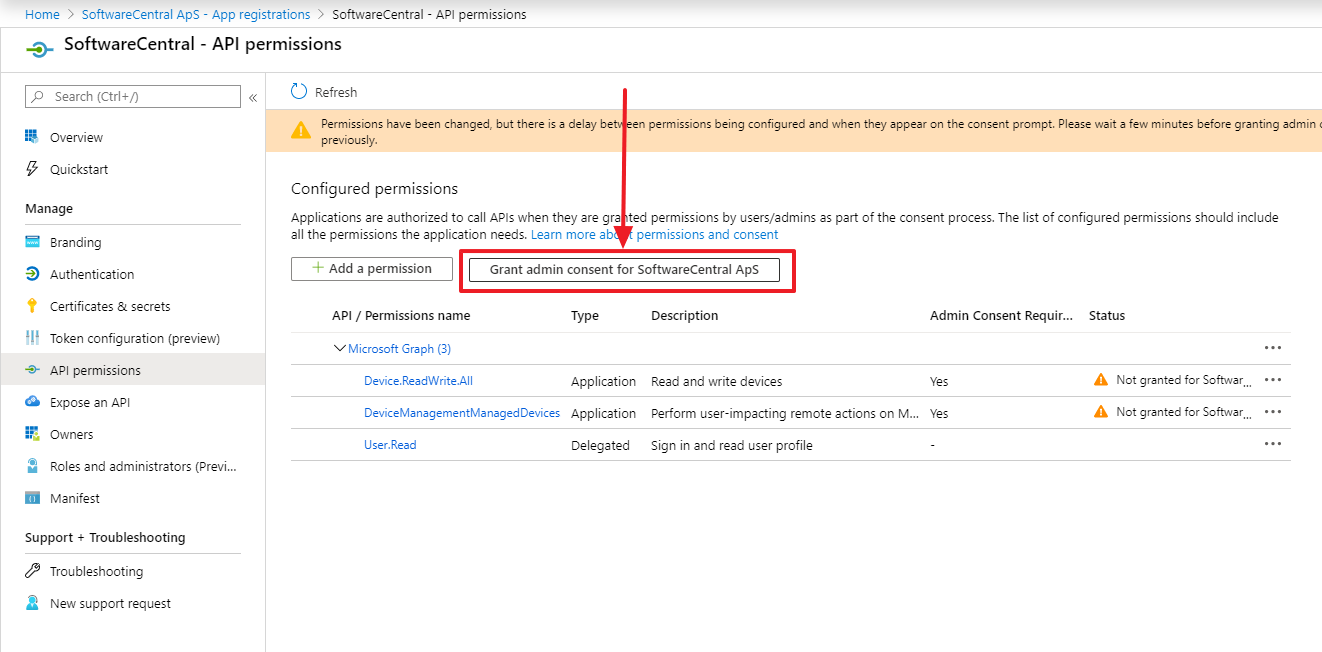Image resolution: width=1322 pixels, height=652 pixels.
Task: Select Owners in the Manage menu
Action: pyautogui.click(x=71, y=435)
